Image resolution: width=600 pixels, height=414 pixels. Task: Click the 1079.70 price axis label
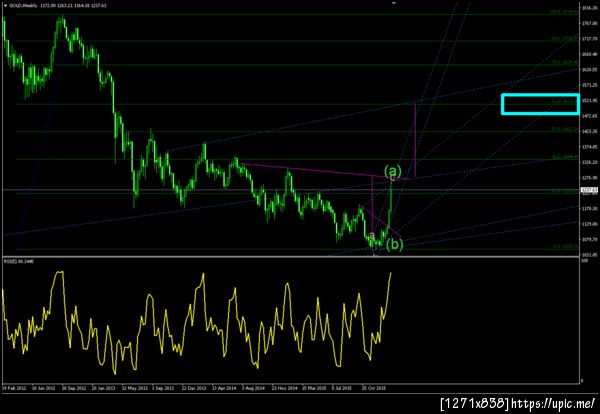[589, 240]
